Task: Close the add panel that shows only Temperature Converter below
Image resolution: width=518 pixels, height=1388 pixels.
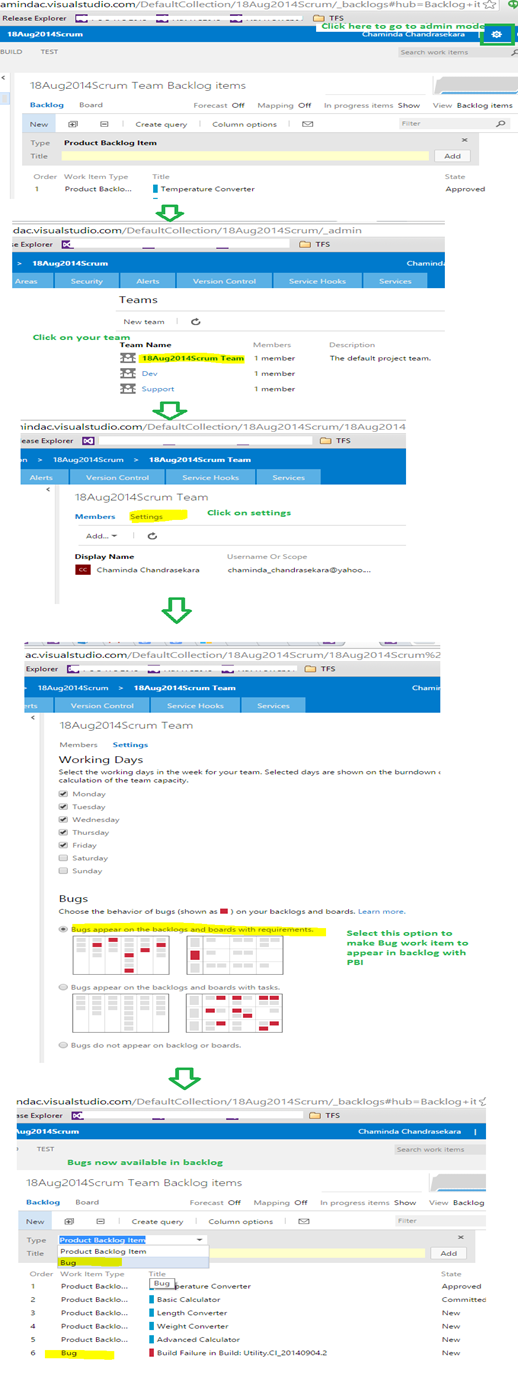Action: tap(464, 141)
